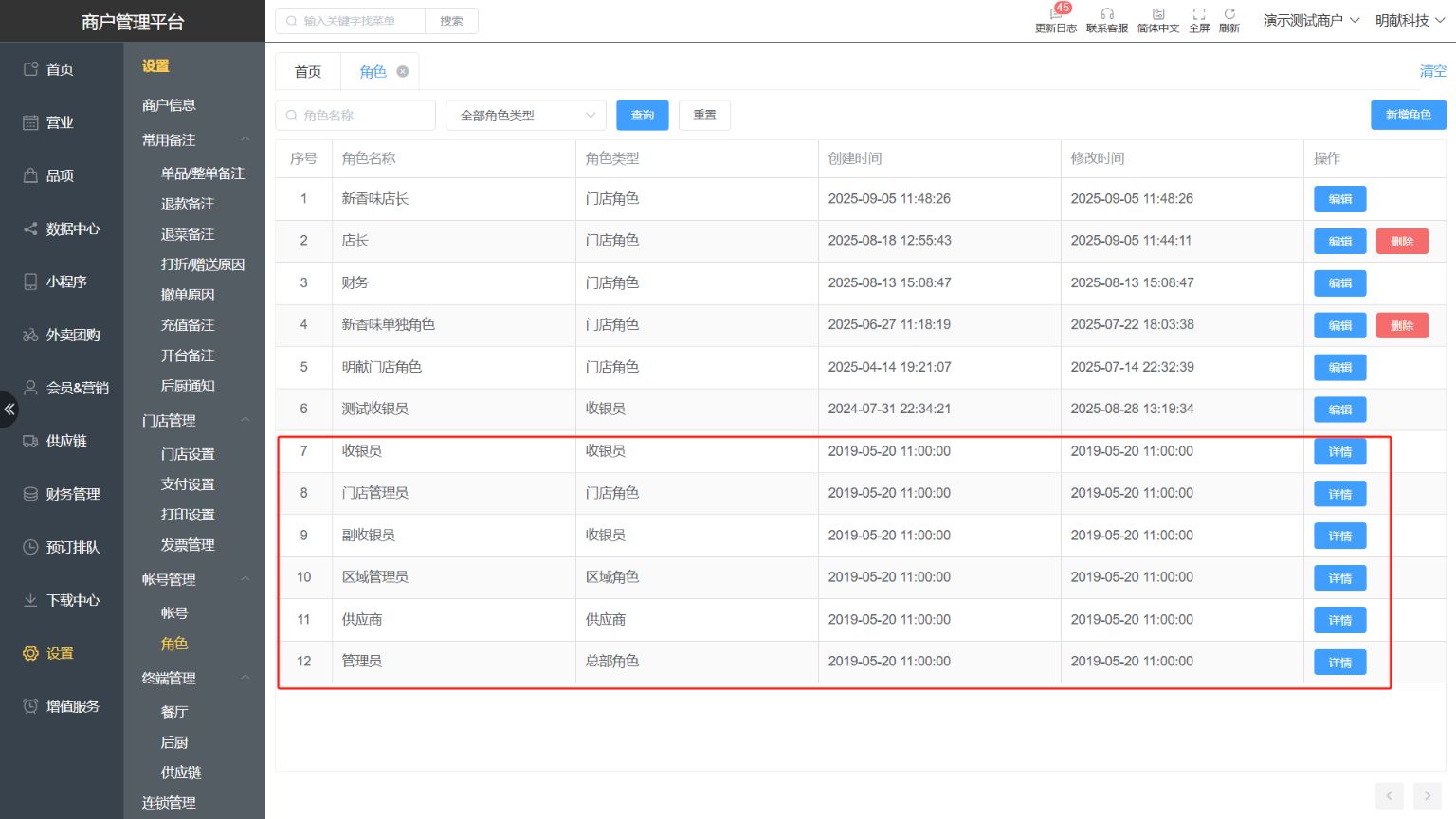Open 支付设置 submenu item
The width and height of the screenshot is (1456, 819).
pyautogui.click(x=188, y=484)
